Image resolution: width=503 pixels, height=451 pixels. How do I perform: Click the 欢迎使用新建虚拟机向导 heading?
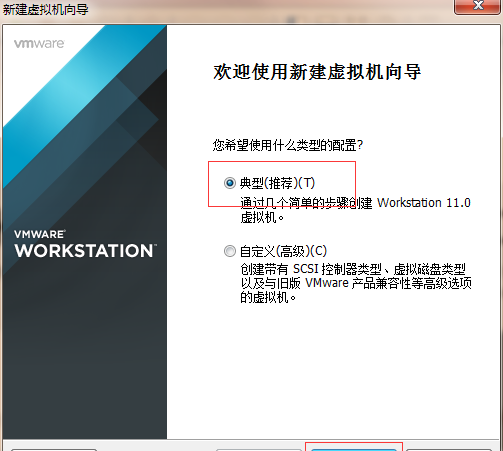pos(317,72)
